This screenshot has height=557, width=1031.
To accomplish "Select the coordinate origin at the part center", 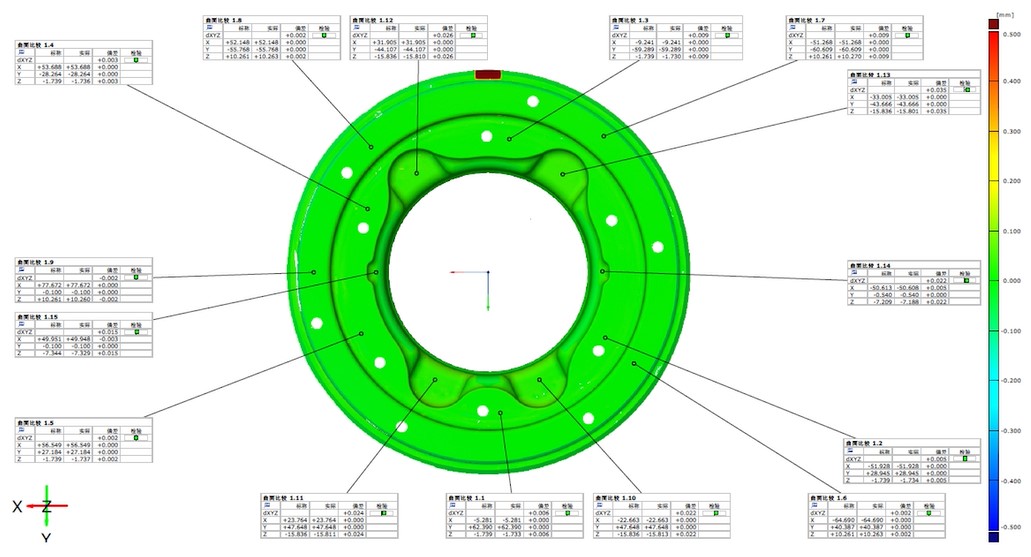I will point(487,272).
